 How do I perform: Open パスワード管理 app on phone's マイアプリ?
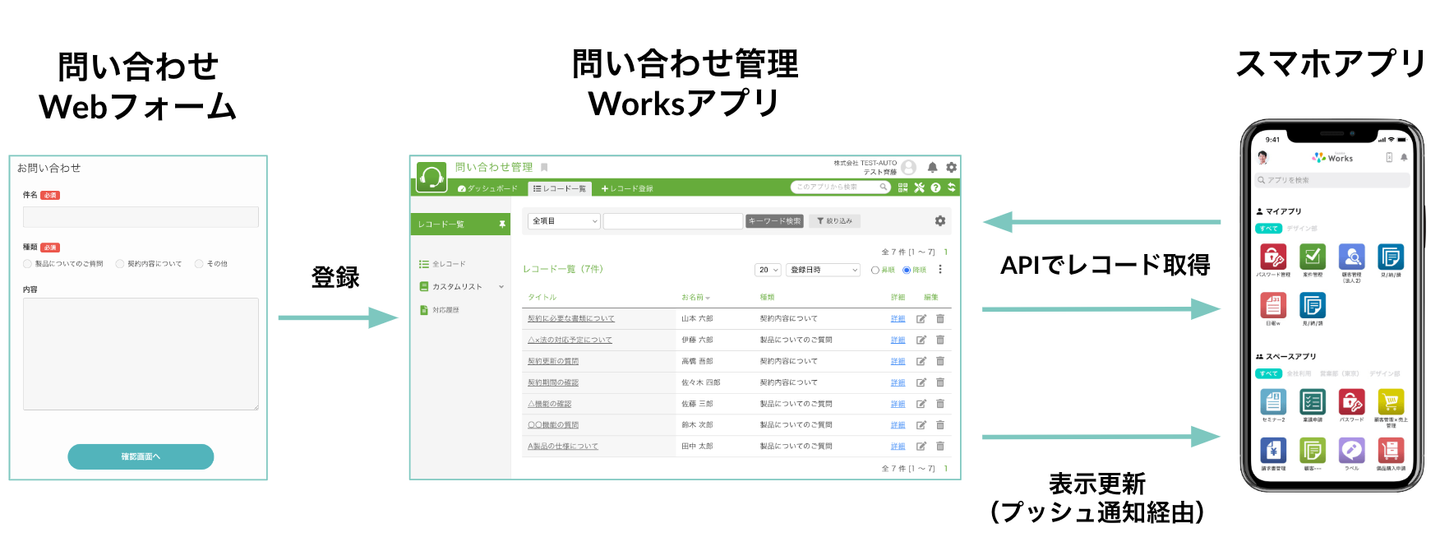[1274, 255]
